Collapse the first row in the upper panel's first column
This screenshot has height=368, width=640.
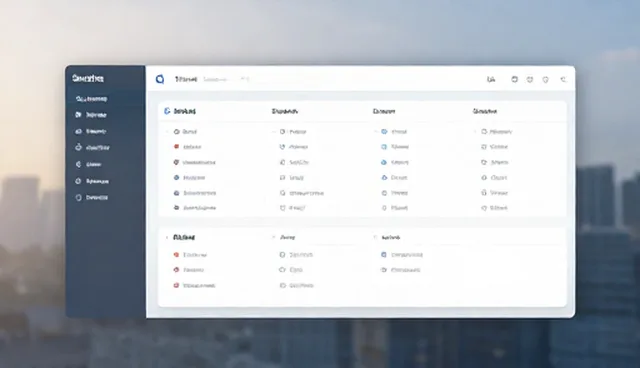167,131
